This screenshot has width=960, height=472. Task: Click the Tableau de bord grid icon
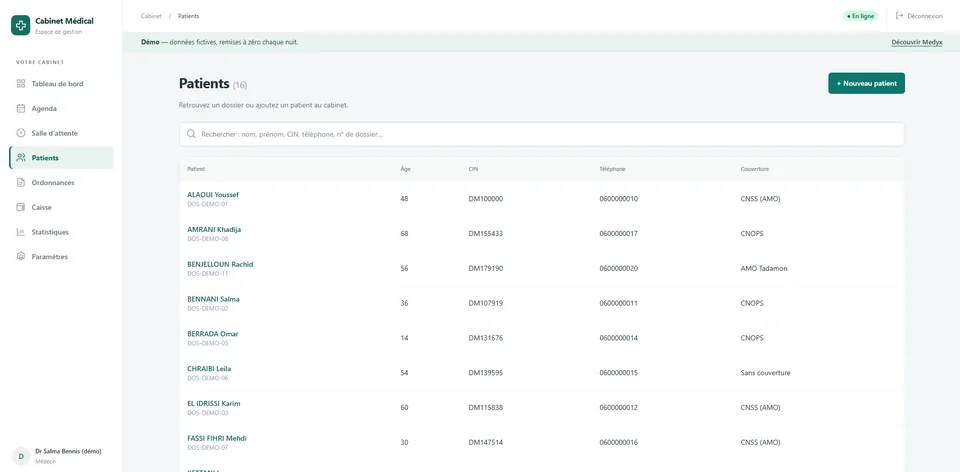tap(21, 84)
